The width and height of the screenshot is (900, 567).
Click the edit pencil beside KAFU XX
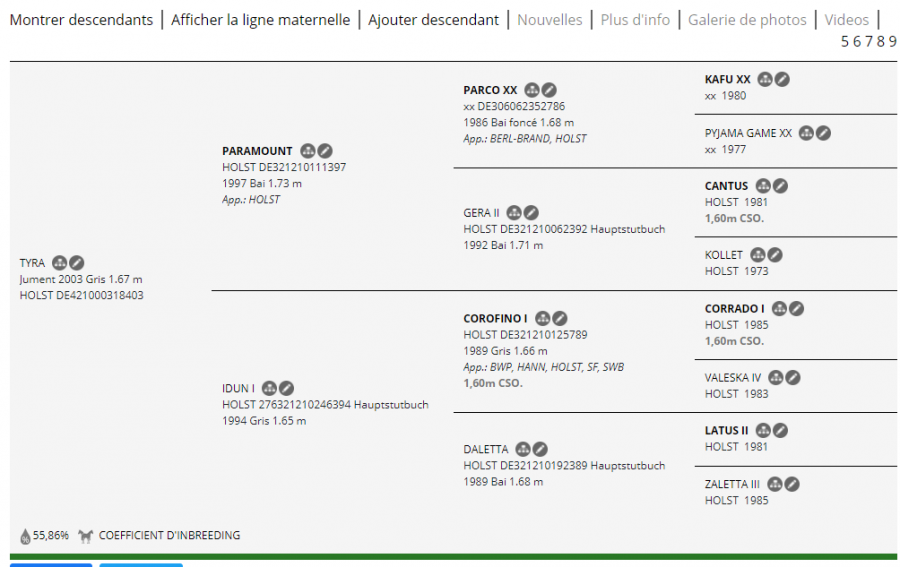782,79
